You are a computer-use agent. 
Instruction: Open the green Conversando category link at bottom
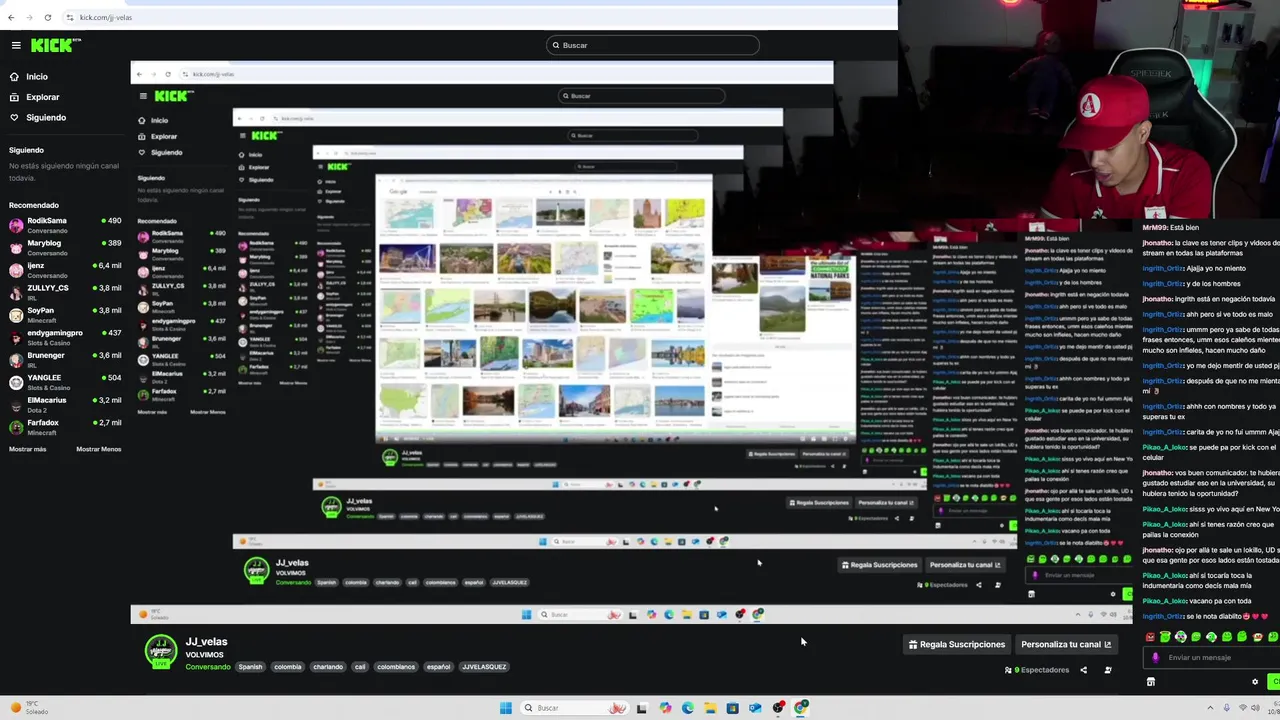point(207,667)
